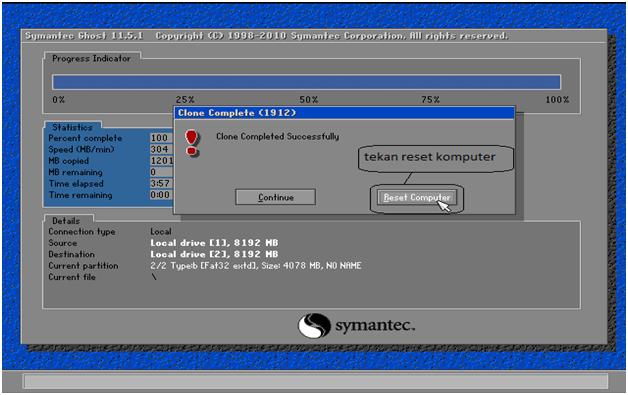Click the Symantec Ghost 11.5.1 title text

84,36
